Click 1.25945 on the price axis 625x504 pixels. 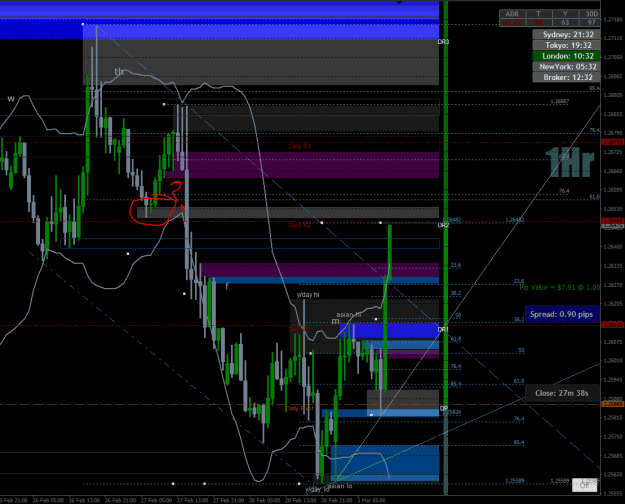[x=613, y=380]
